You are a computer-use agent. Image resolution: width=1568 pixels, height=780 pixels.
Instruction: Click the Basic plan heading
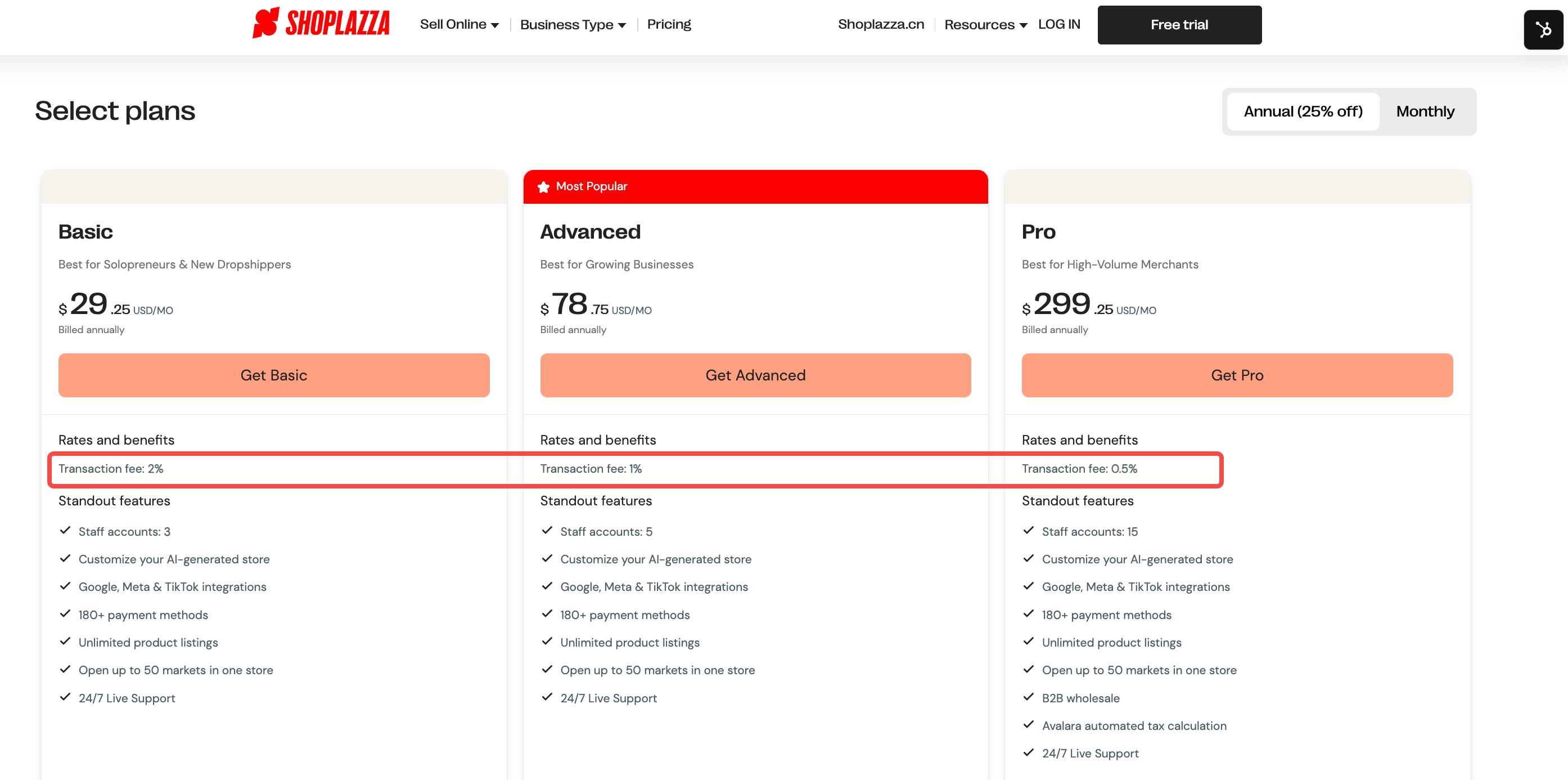(86, 232)
